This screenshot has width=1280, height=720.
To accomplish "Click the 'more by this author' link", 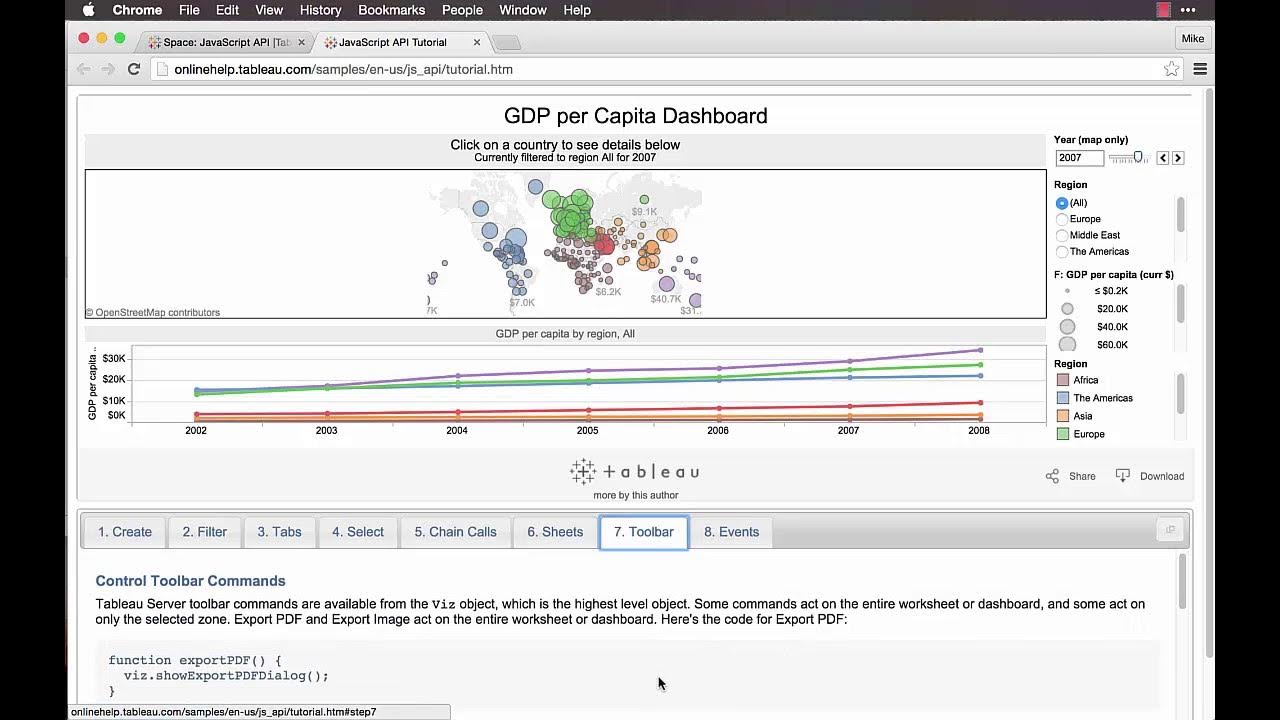I will click(x=635, y=495).
